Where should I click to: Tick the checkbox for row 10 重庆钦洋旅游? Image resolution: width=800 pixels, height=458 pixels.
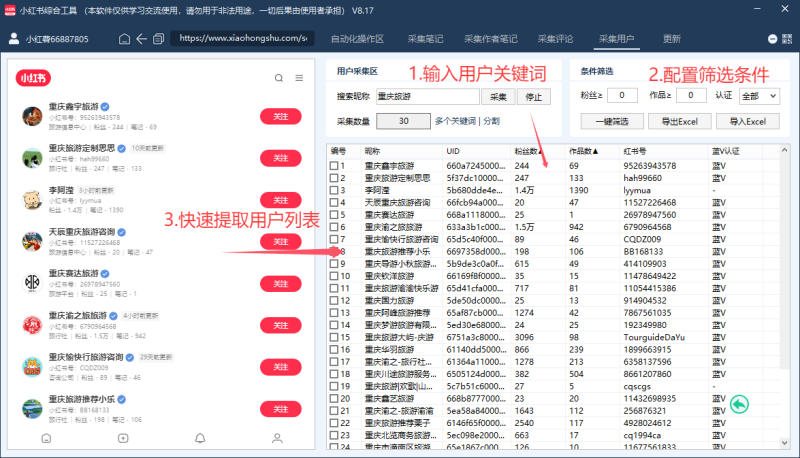334,276
